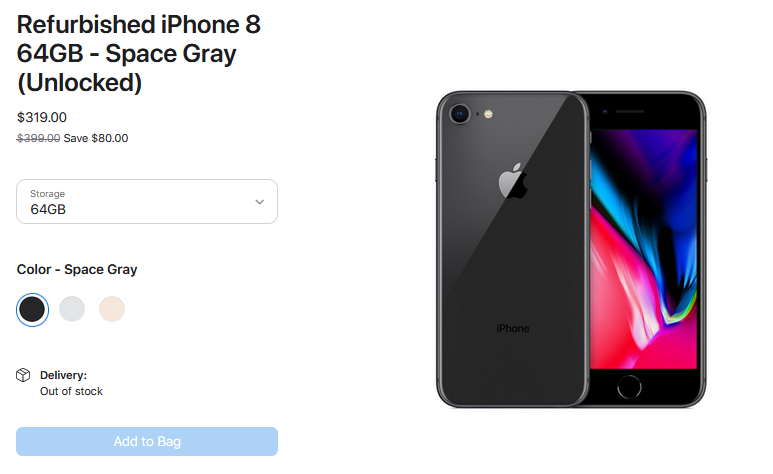Expand the storage chevron arrow
Viewport: 773px width, 474px height.
[259, 202]
